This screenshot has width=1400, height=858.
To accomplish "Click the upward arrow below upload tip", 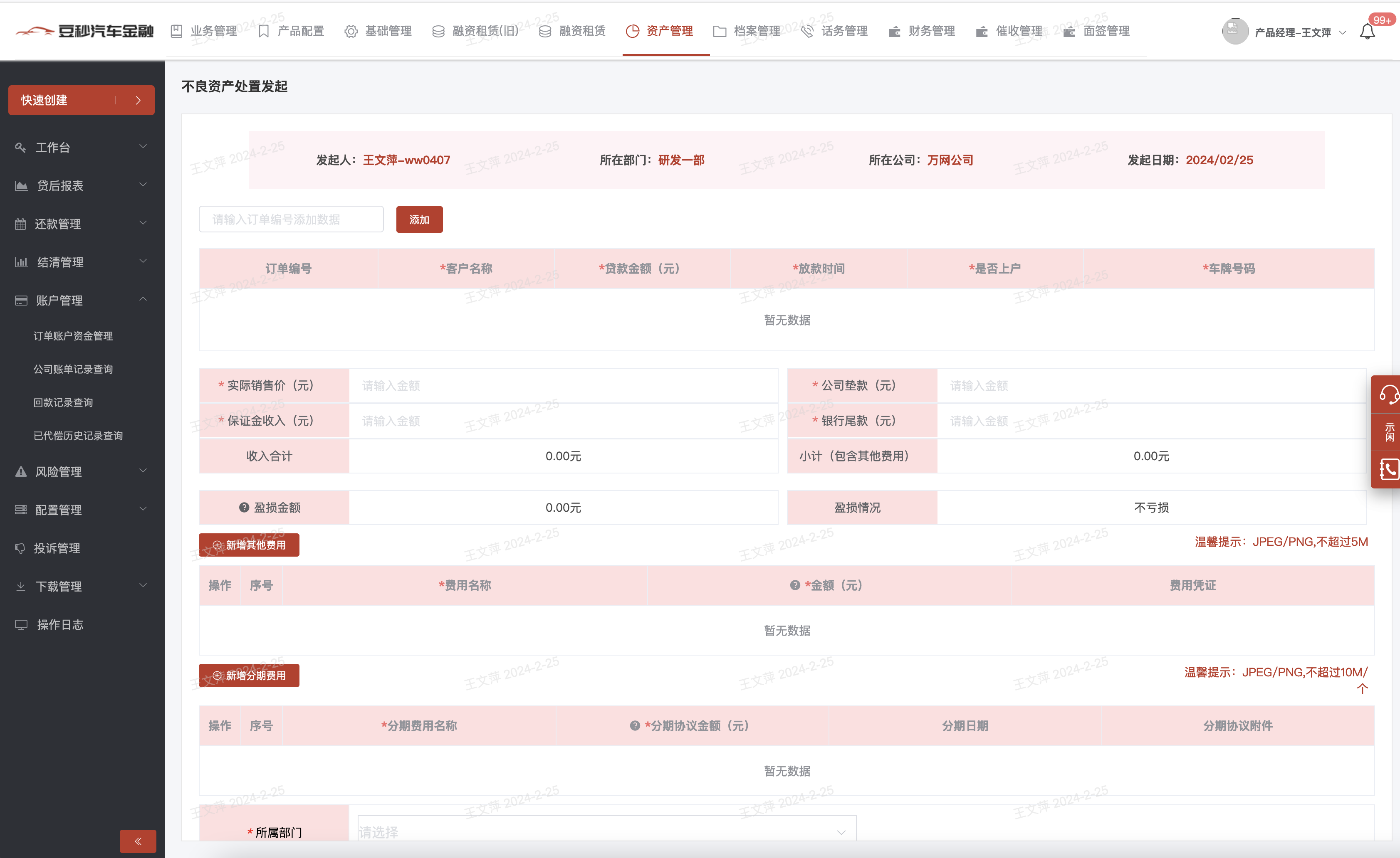I will [1362, 689].
